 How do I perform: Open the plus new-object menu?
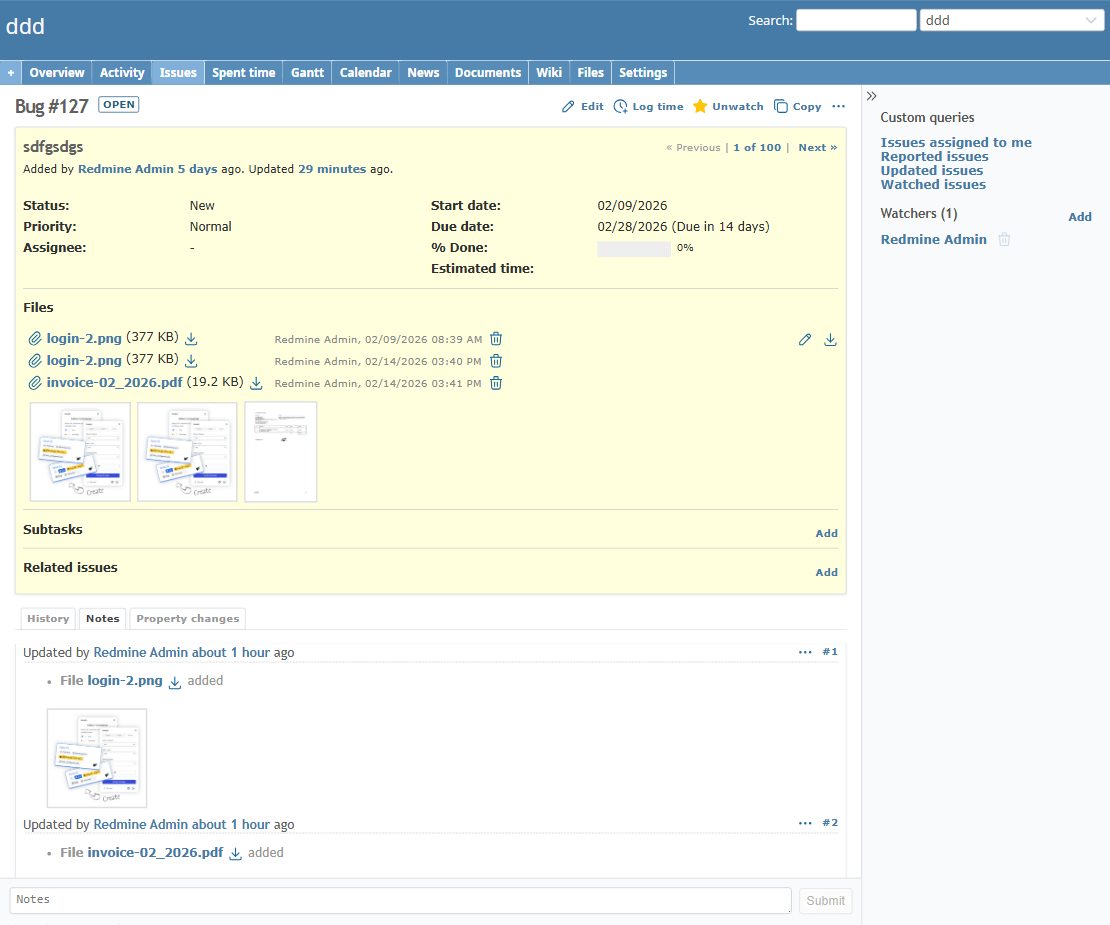(x=11, y=72)
